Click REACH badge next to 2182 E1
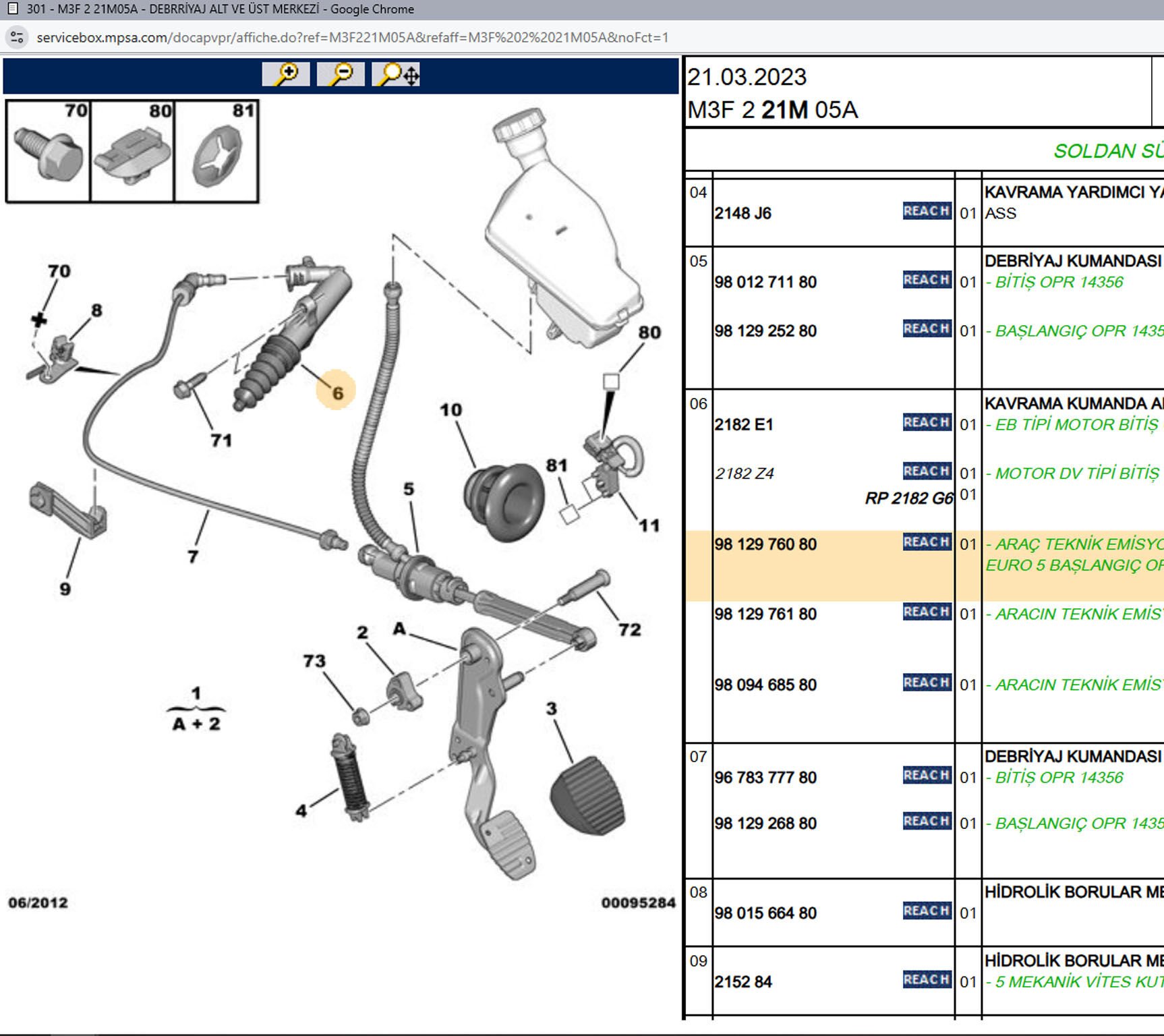 pos(927,422)
